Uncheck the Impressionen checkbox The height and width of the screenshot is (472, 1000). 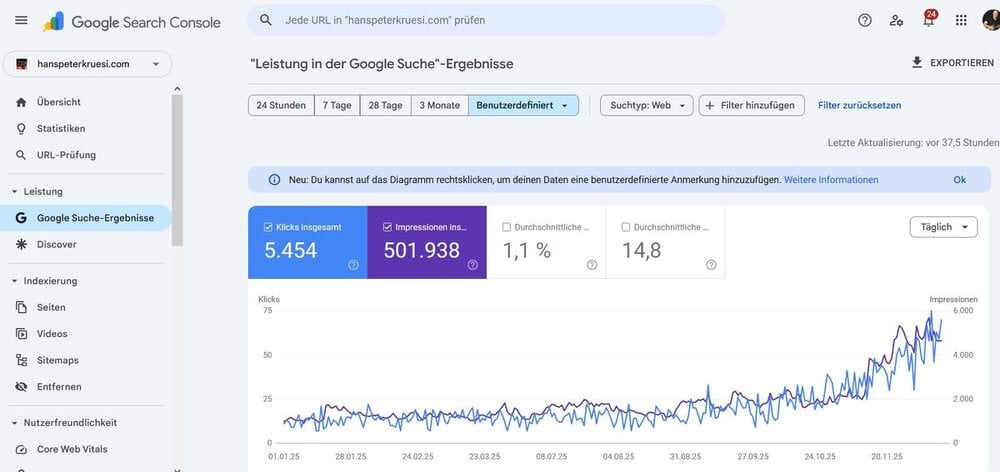point(387,227)
